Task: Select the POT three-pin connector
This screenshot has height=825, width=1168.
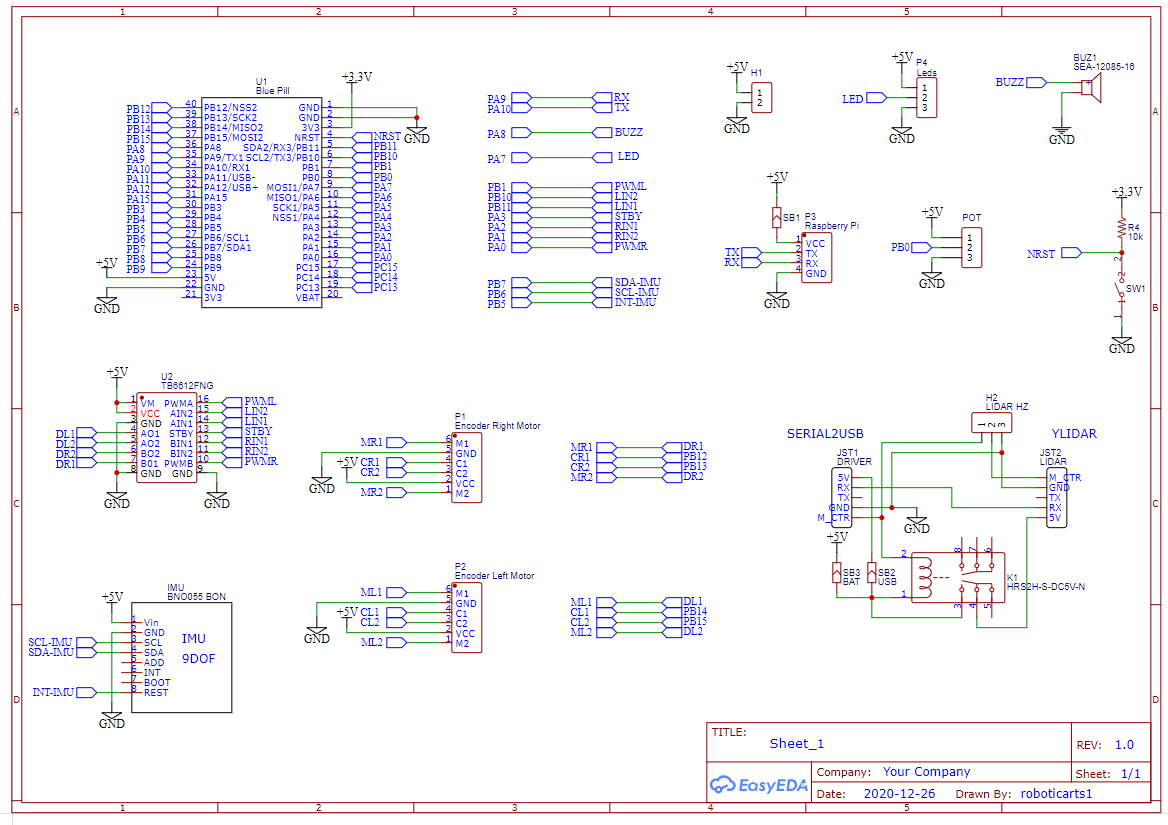Action: coord(969,247)
